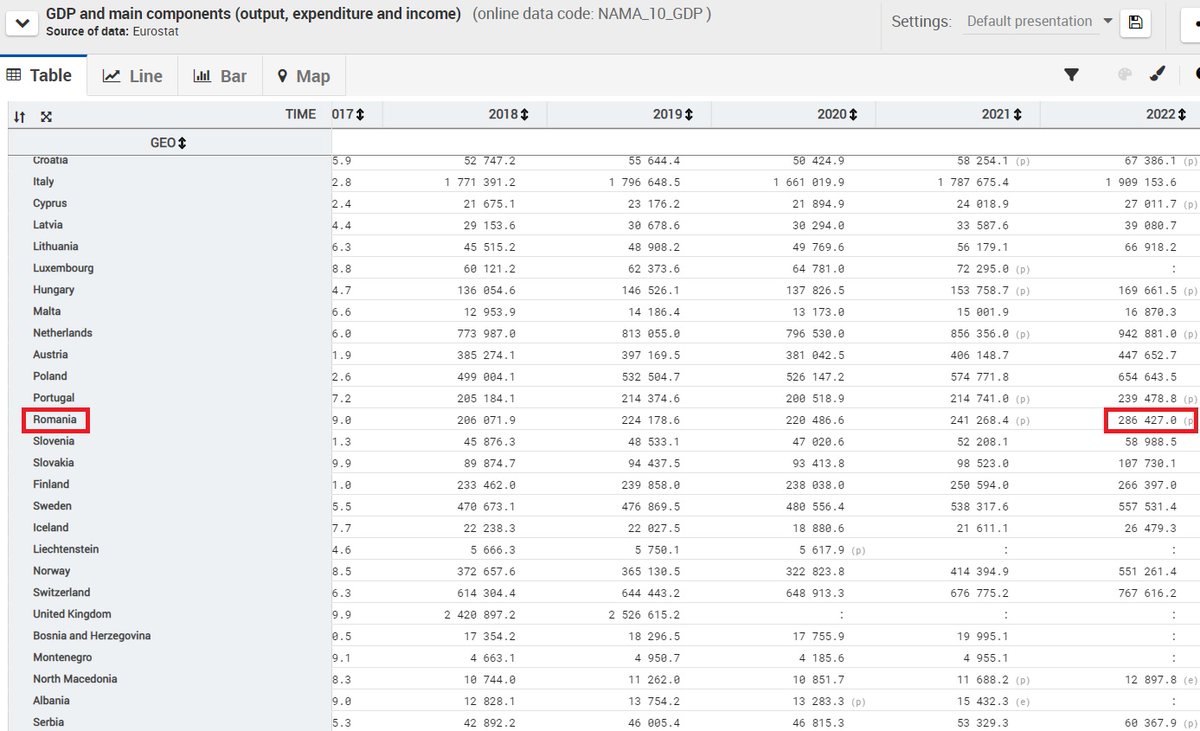The height and width of the screenshot is (731, 1200).
Task: Click Poland's 2020 value 526 147.2
Action: [x=814, y=377]
